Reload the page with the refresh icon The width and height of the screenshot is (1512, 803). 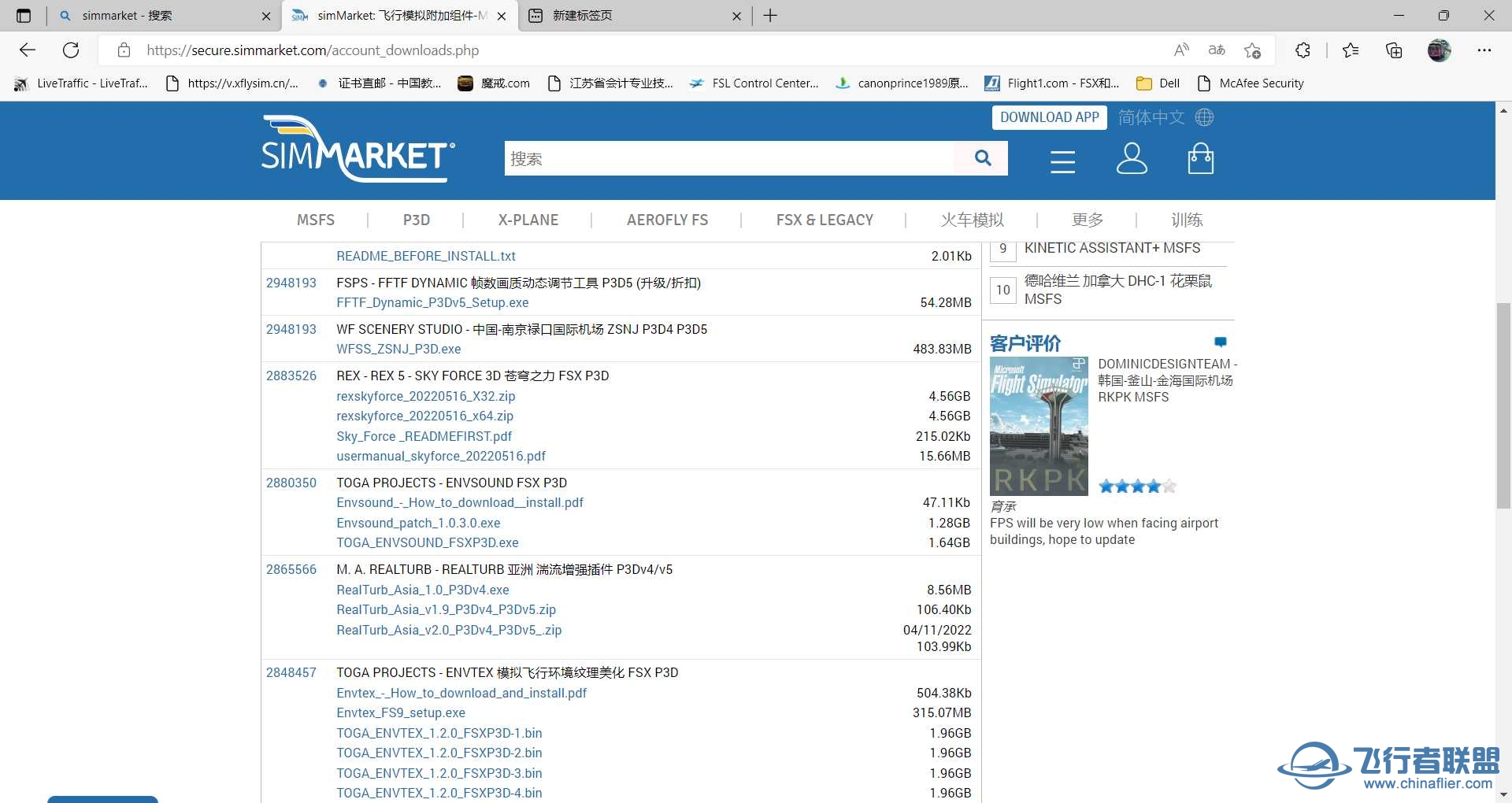(x=71, y=50)
